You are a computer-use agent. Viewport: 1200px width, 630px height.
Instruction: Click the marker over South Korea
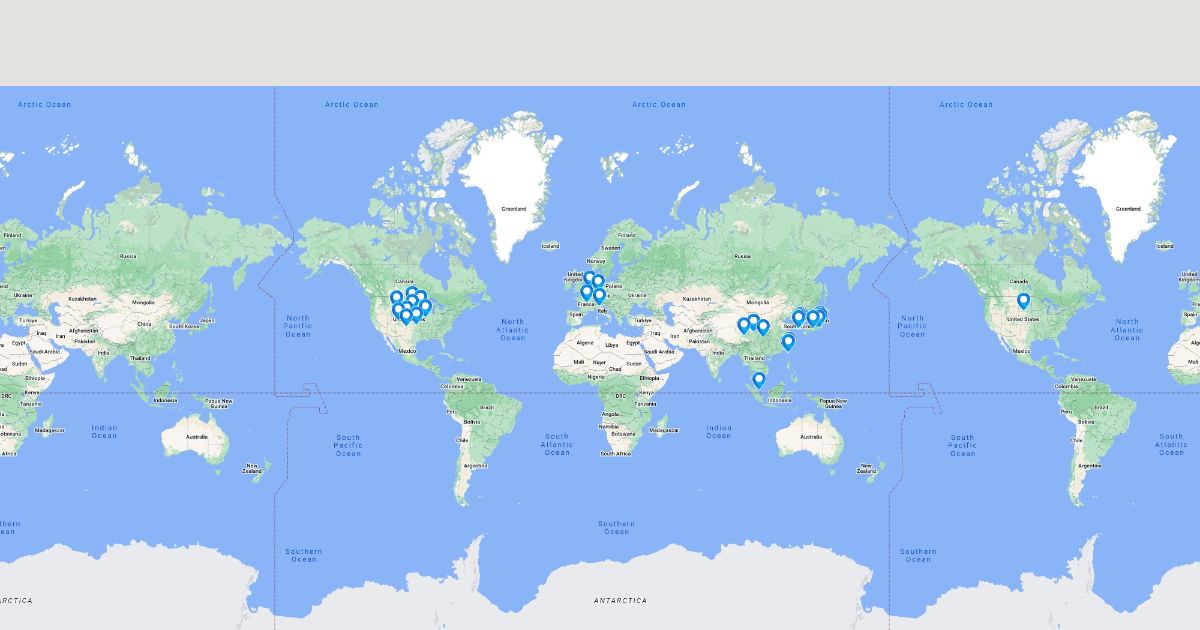click(798, 317)
